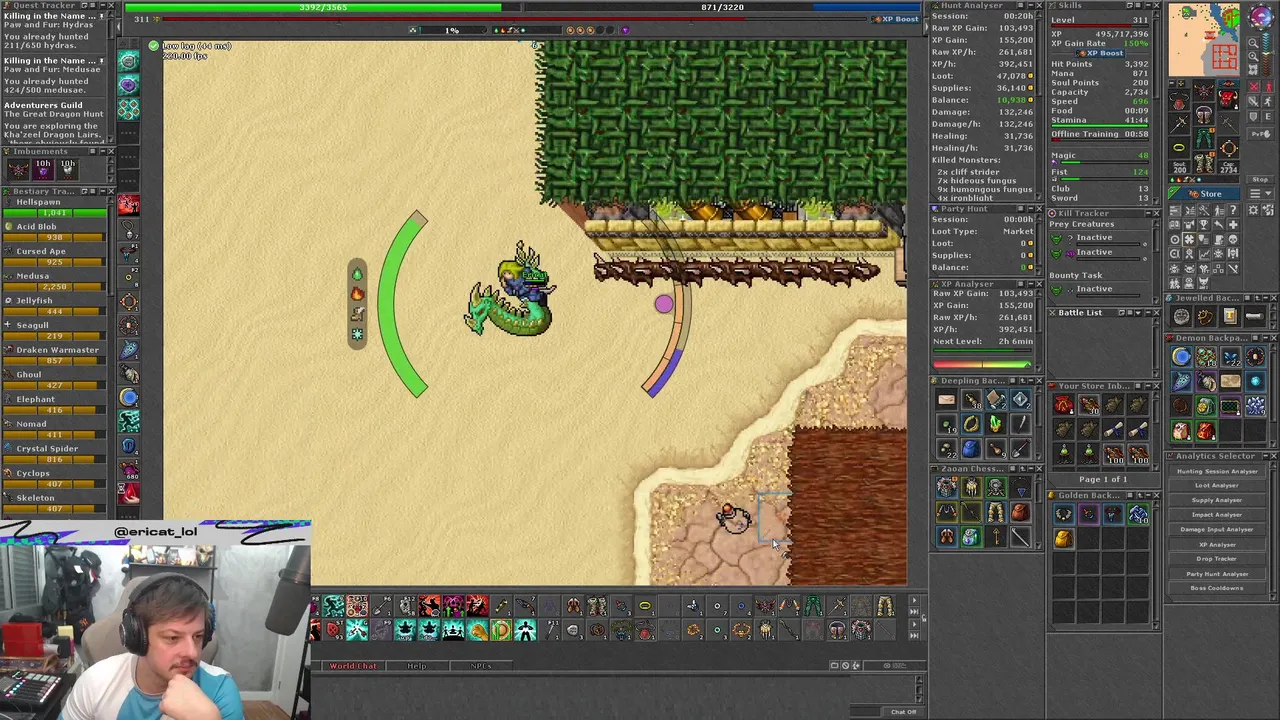This screenshot has width=1280, height=720.
Task: Click the minimap view
Action: pos(1204,40)
